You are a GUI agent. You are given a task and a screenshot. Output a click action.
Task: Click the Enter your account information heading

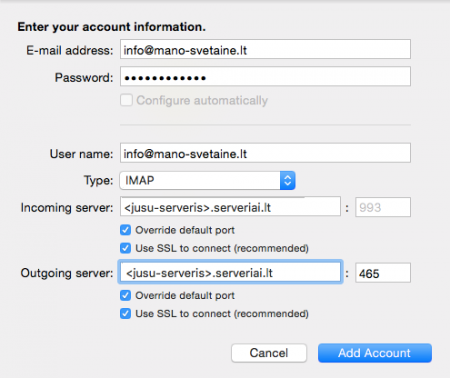tap(111, 27)
